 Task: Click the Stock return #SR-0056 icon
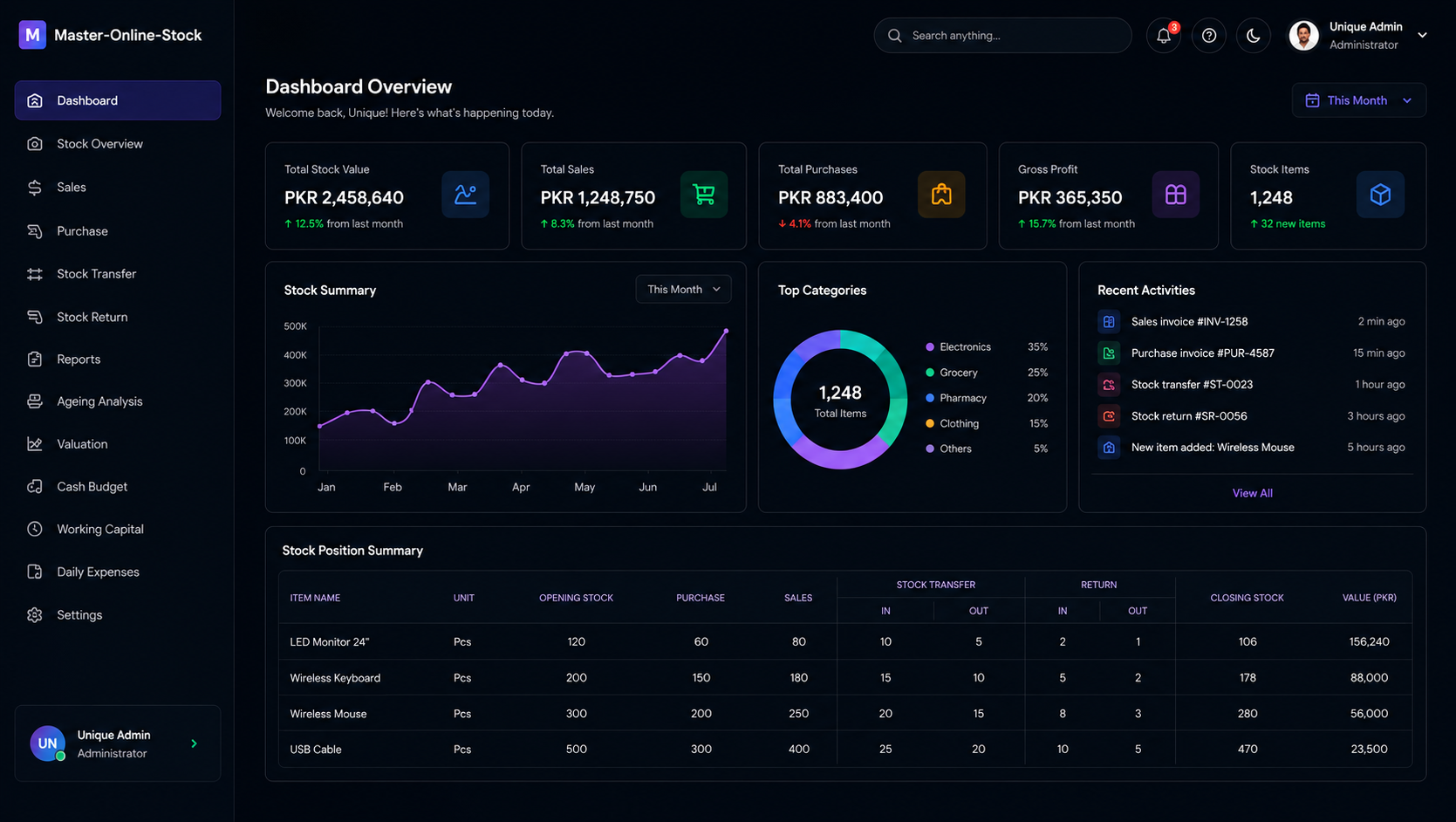[x=1109, y=415]
